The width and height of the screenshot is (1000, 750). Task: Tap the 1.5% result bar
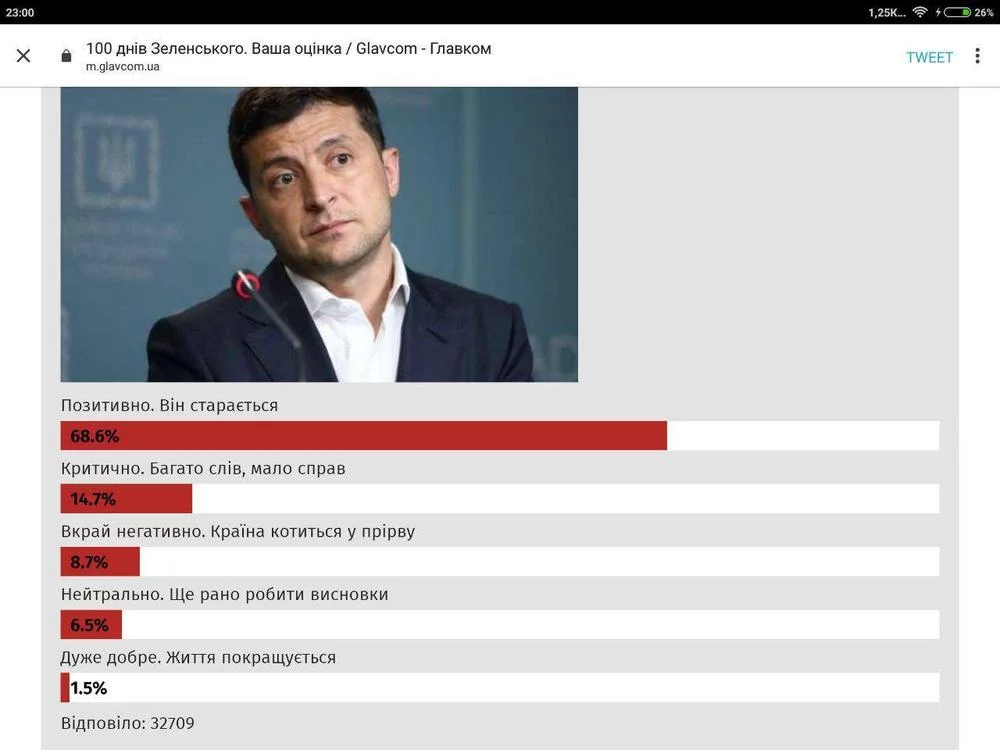point(66,688)
